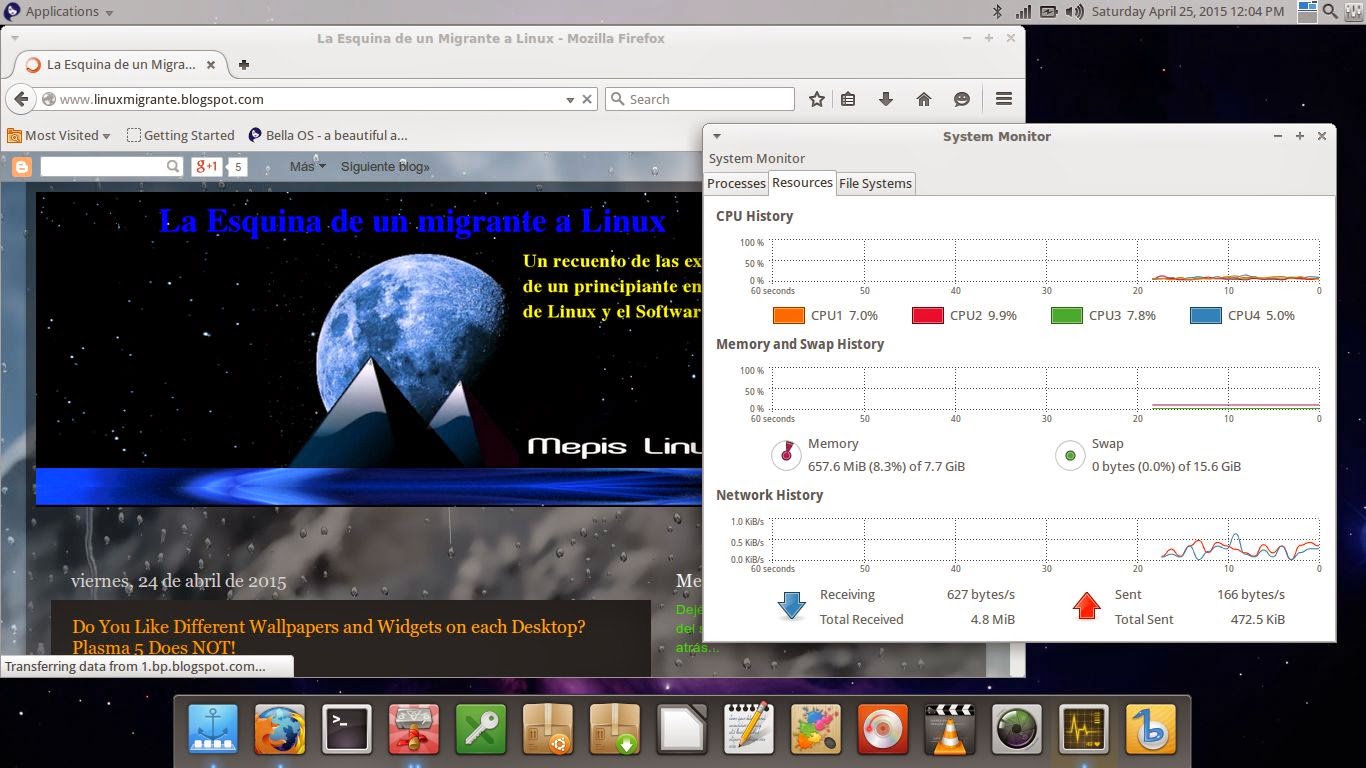1366x768 pixels.
Task: Open the system monitor dock icon
Action: coord(1084,729)
